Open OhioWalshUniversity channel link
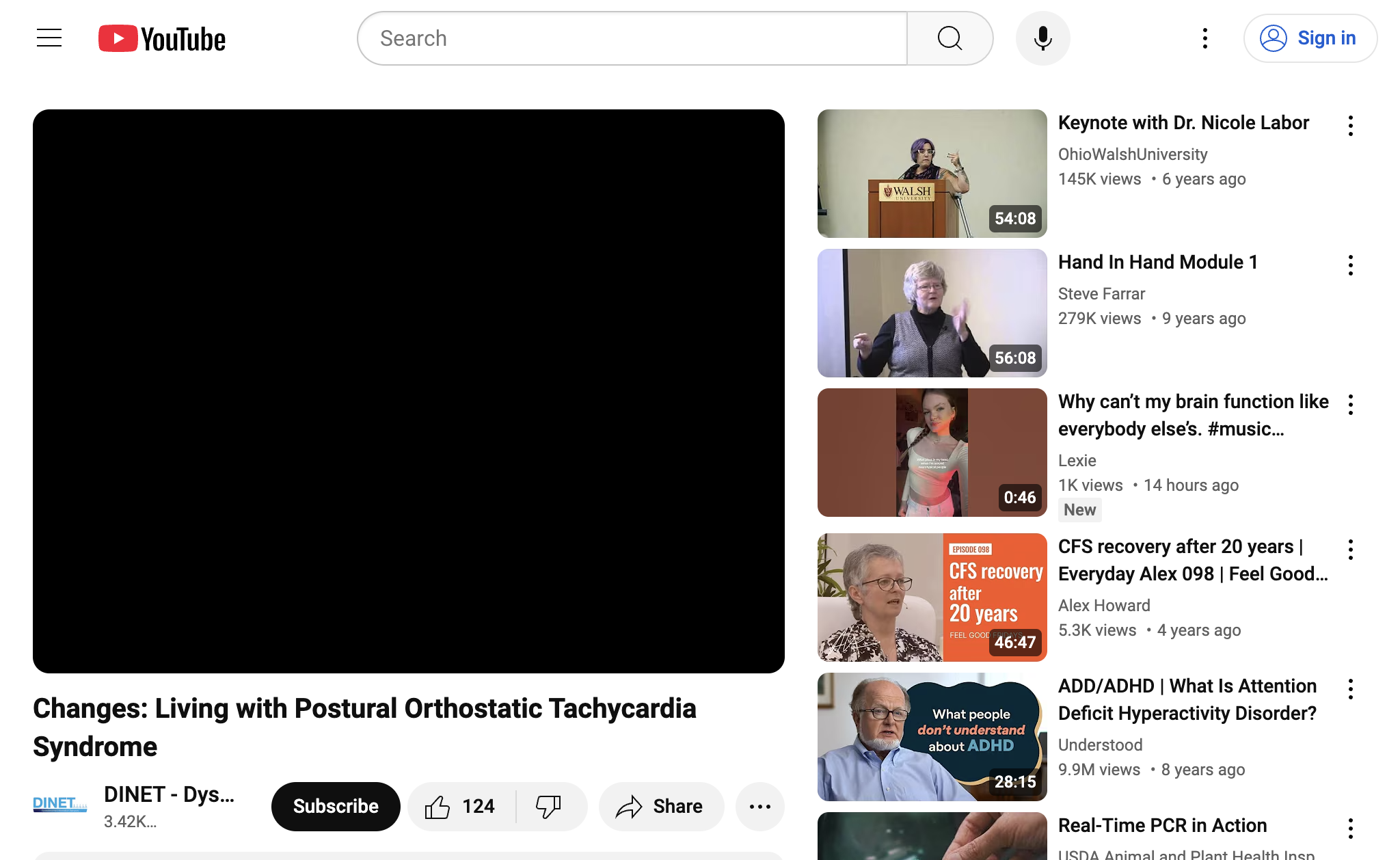 [x=1133, y=154]
